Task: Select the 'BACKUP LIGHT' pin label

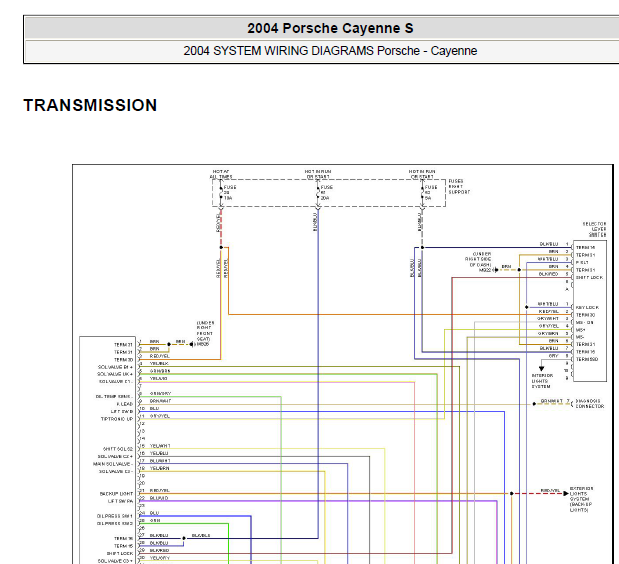Action: pyautogui.click(x=116, y=494)
